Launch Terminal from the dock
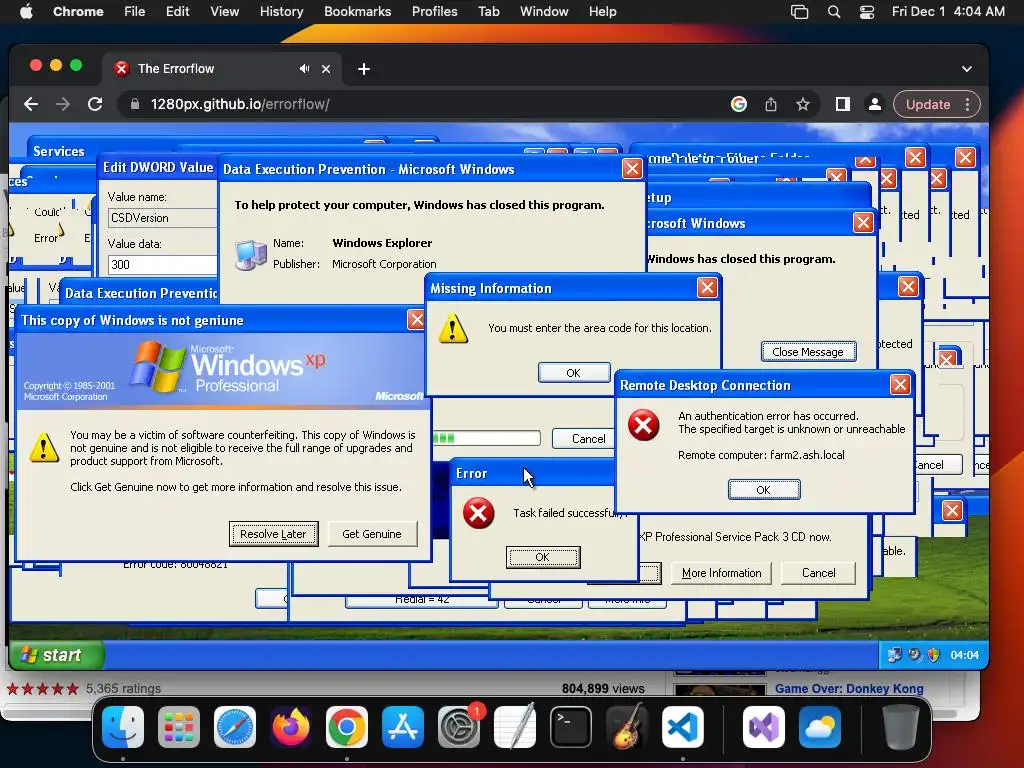Image resolution: width=1024 pixels, height=768 pixels. [571, 727]
